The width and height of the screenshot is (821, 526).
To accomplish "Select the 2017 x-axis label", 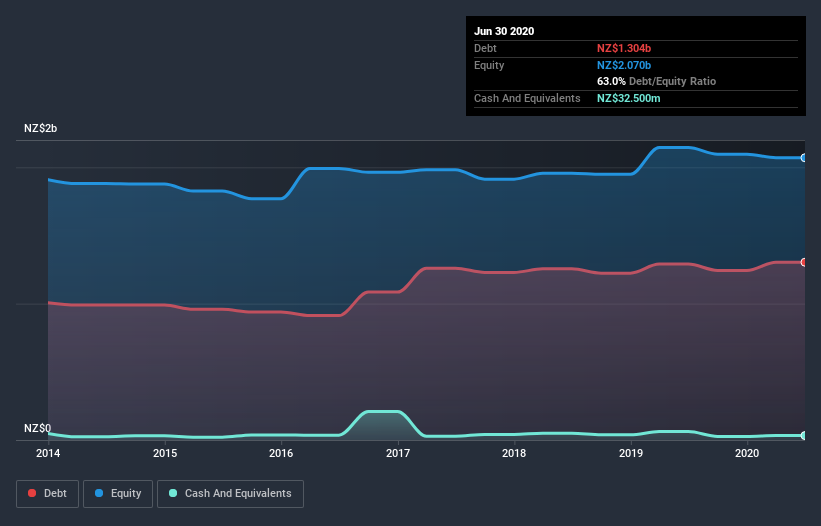I will pos(398,453).
